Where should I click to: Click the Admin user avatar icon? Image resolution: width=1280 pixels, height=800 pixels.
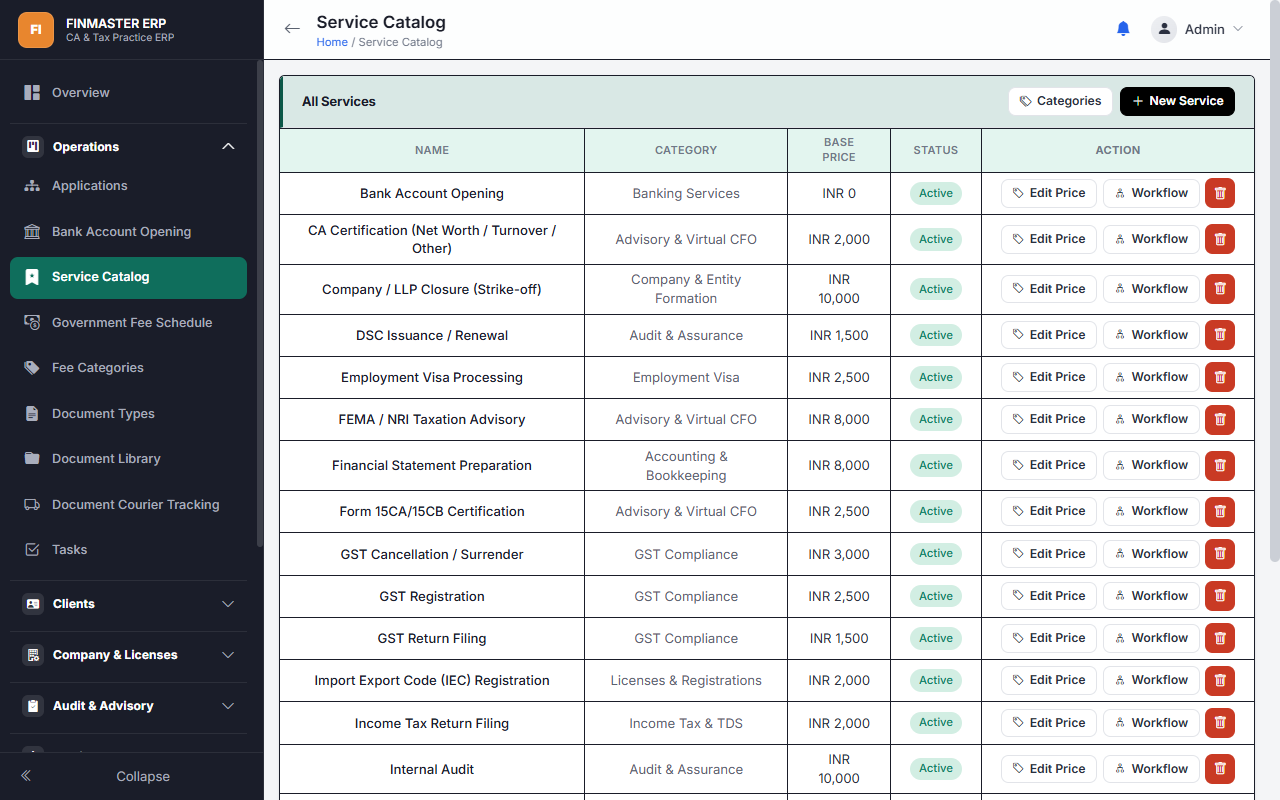[x=1164, y=29]
